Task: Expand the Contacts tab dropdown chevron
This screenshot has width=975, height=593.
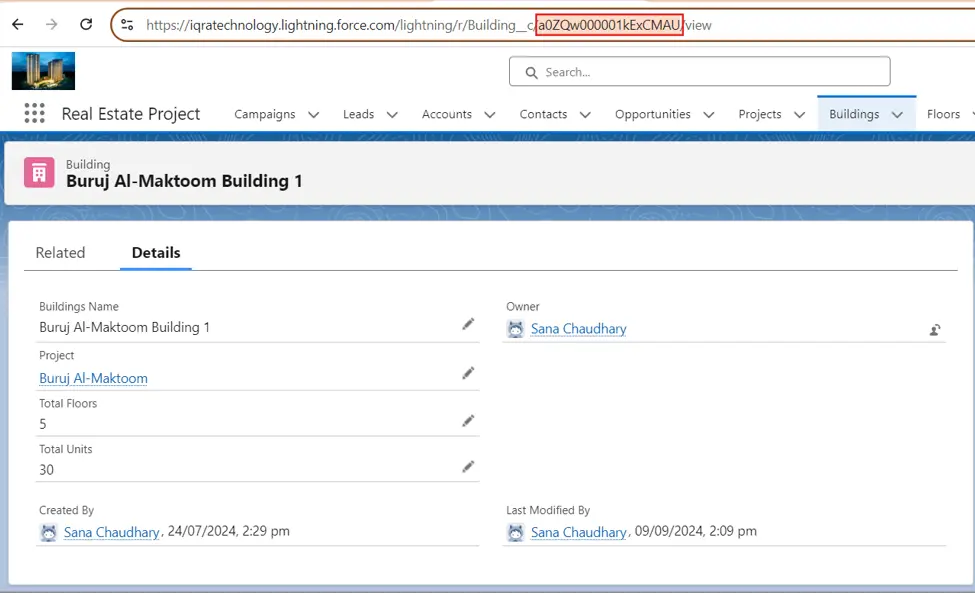Action: (585, 114)
